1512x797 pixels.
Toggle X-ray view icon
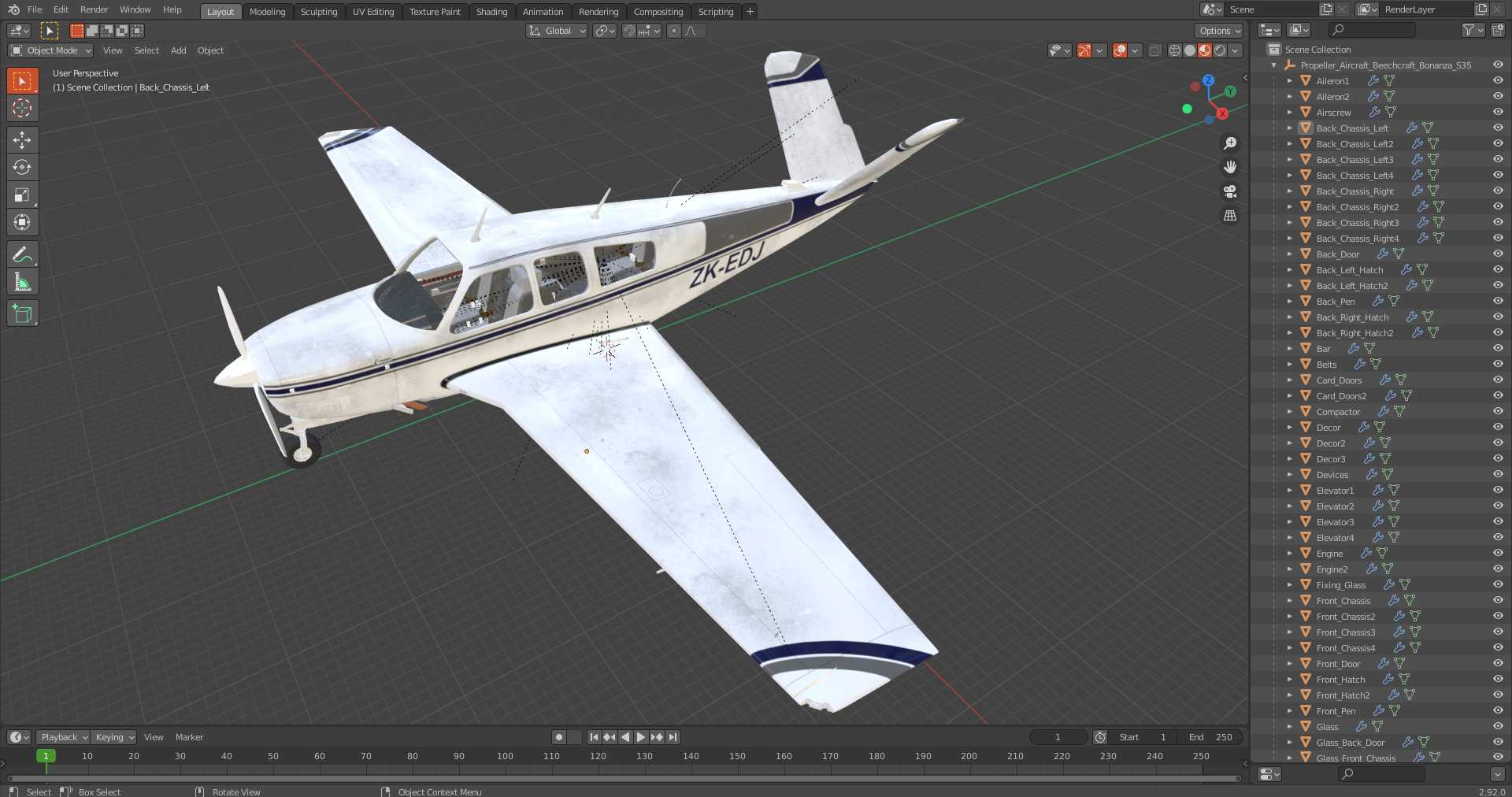pos(1154,50)
